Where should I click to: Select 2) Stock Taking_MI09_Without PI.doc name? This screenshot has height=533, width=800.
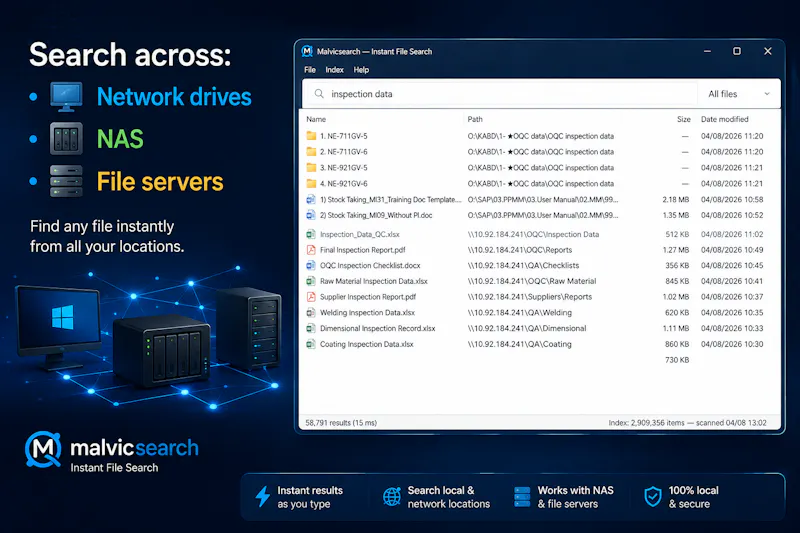[x=376, y=215]
